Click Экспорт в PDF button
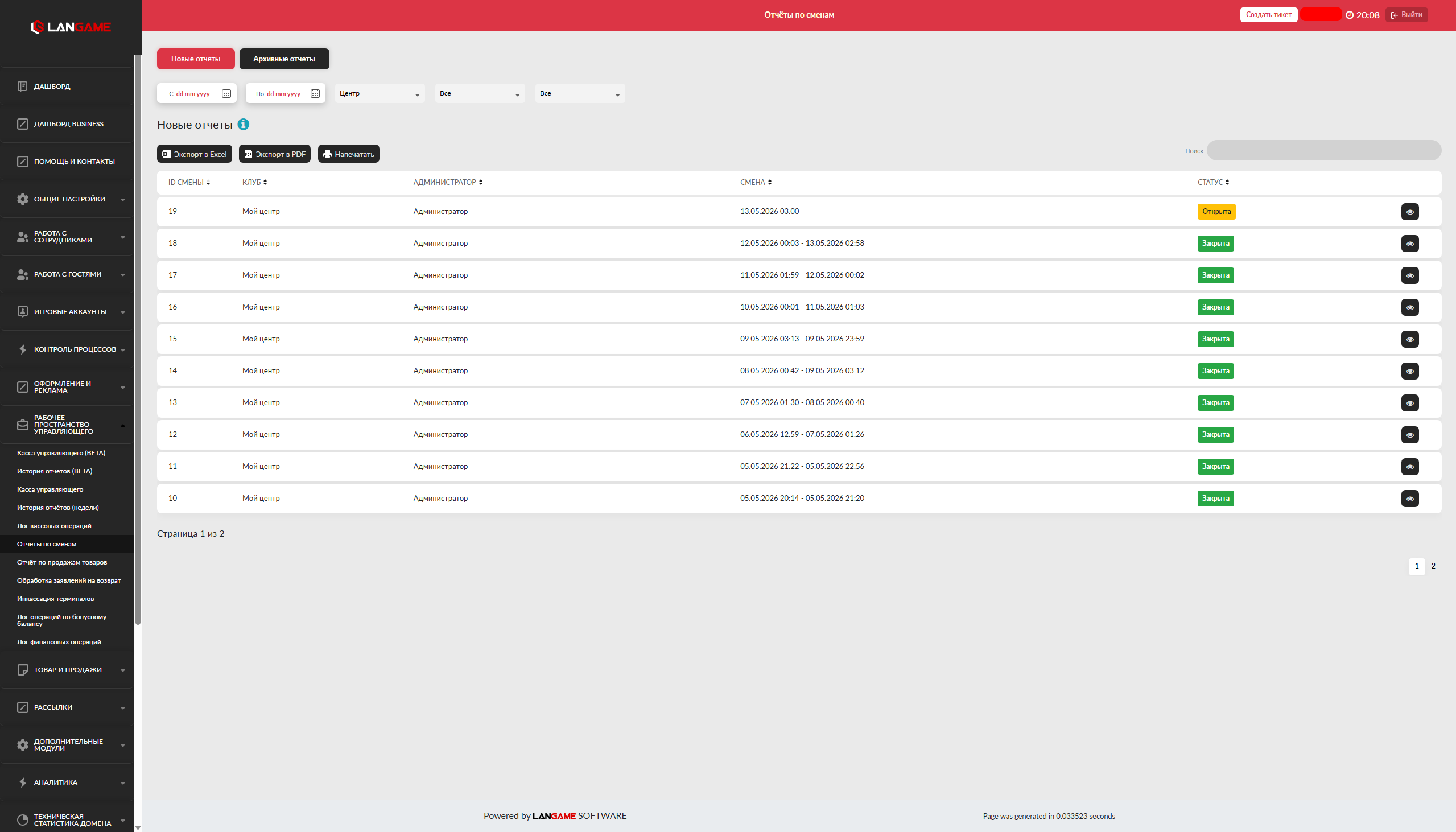This screenshot has height=832, width=1456. [x=275, y=154]
